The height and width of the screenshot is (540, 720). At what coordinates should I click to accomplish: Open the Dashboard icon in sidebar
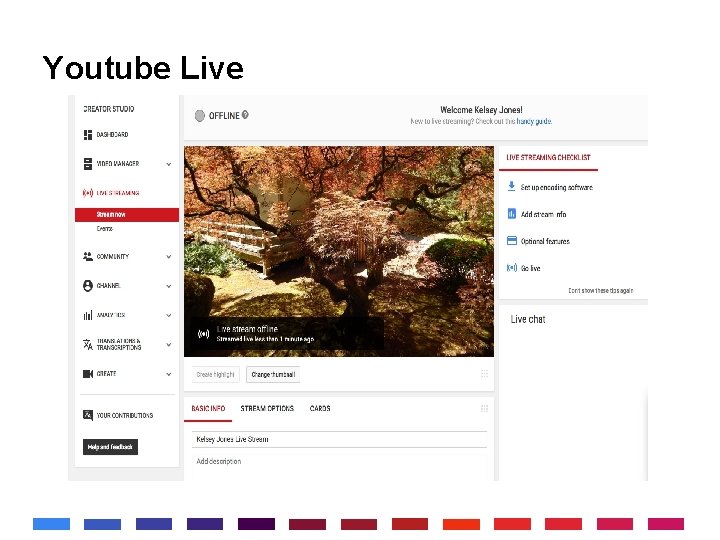[x=88, y=135]
